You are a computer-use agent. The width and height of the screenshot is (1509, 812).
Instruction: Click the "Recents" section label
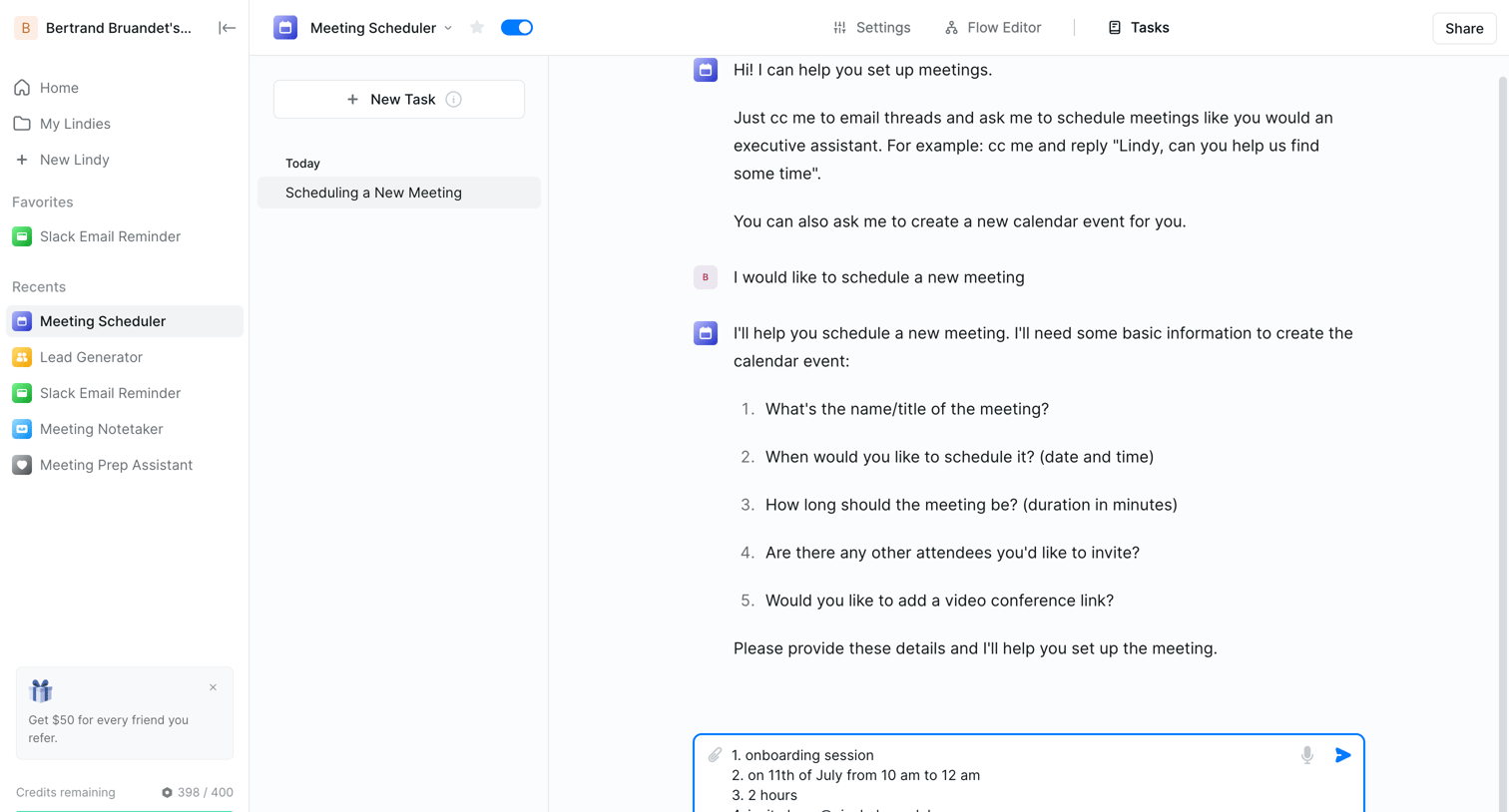click(39, 287)
